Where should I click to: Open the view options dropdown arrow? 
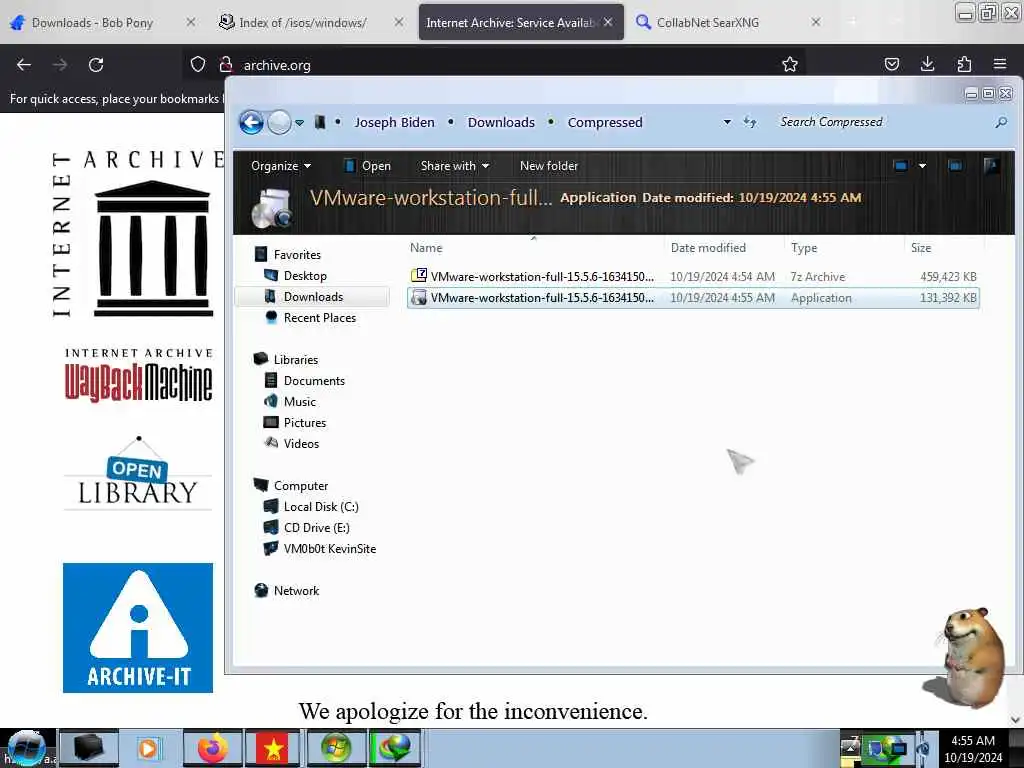coord(922,166)
